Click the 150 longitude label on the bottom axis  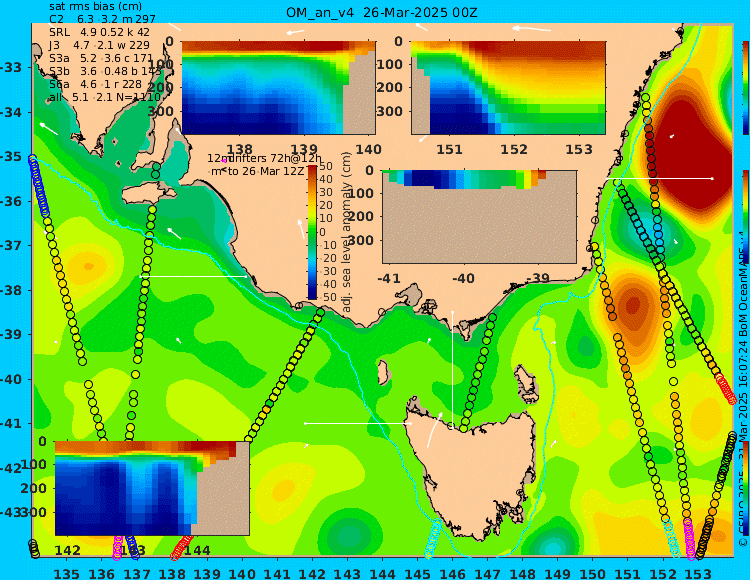pos(593,573)
